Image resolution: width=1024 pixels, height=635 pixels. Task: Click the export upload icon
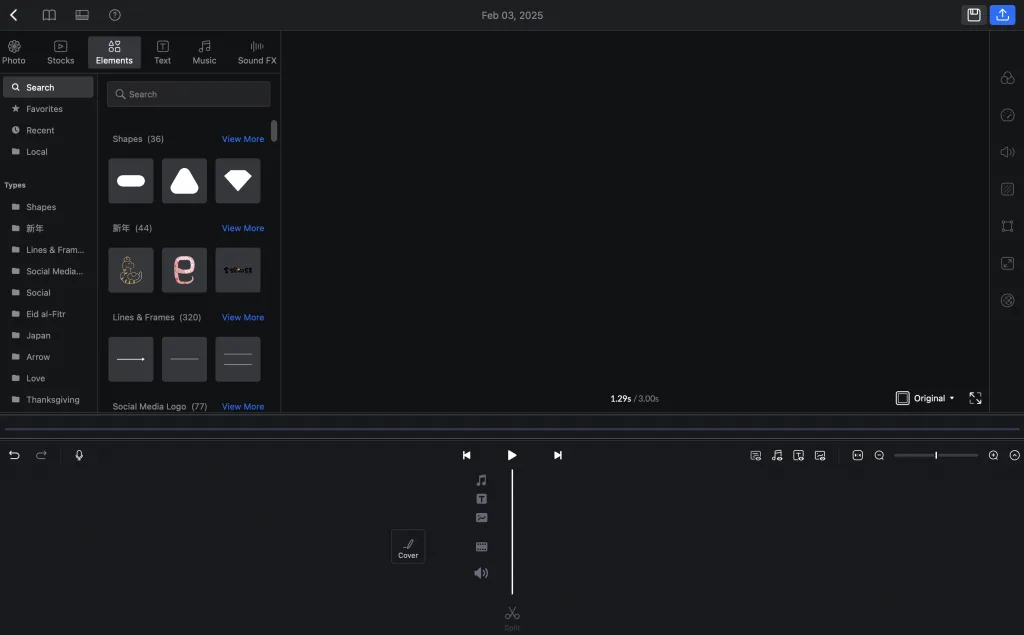tap(1001, 15)
